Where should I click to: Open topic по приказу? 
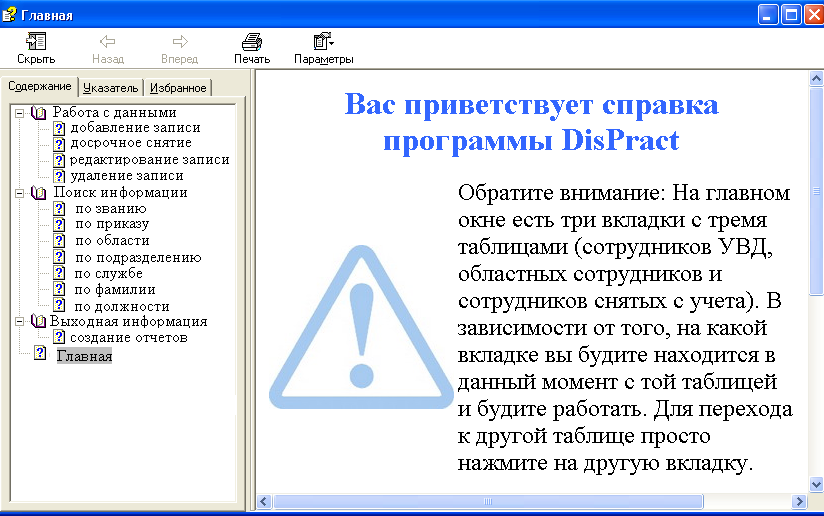click(x=112, y=224)
